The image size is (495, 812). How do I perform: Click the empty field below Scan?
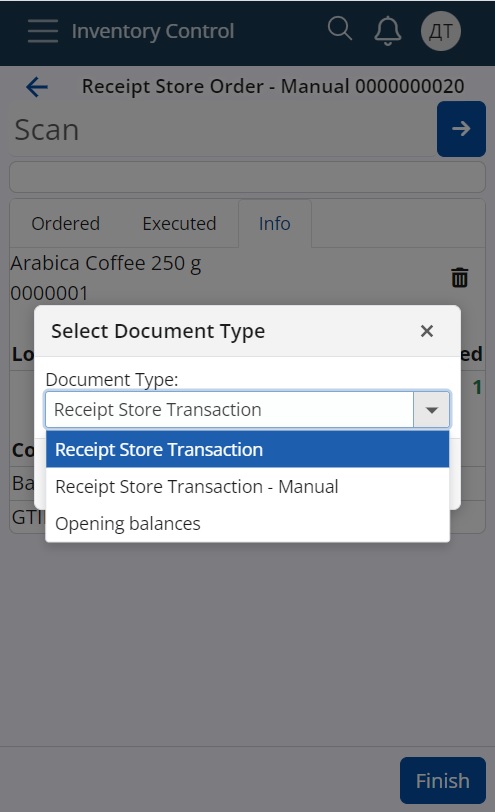point(248,177)
